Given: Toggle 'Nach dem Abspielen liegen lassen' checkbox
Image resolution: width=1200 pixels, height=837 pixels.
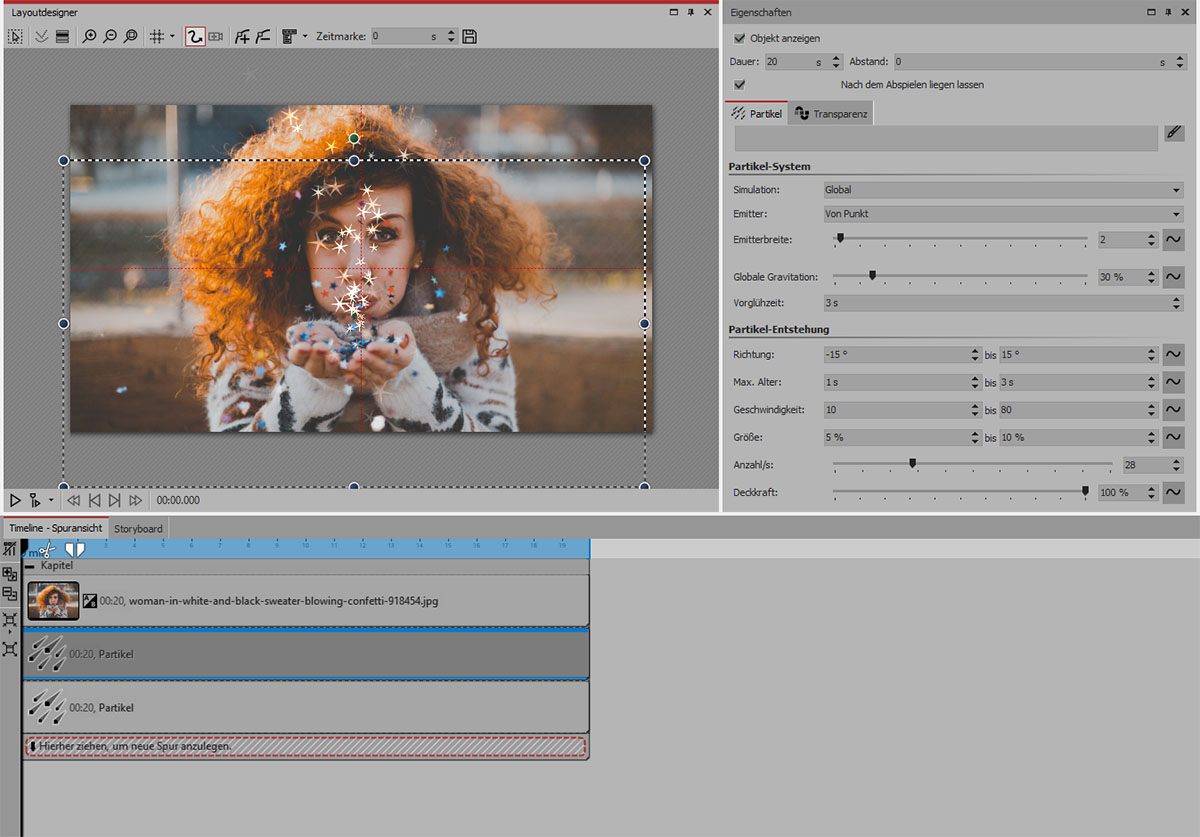Looking at the screenshot, I should pos(740,85).
